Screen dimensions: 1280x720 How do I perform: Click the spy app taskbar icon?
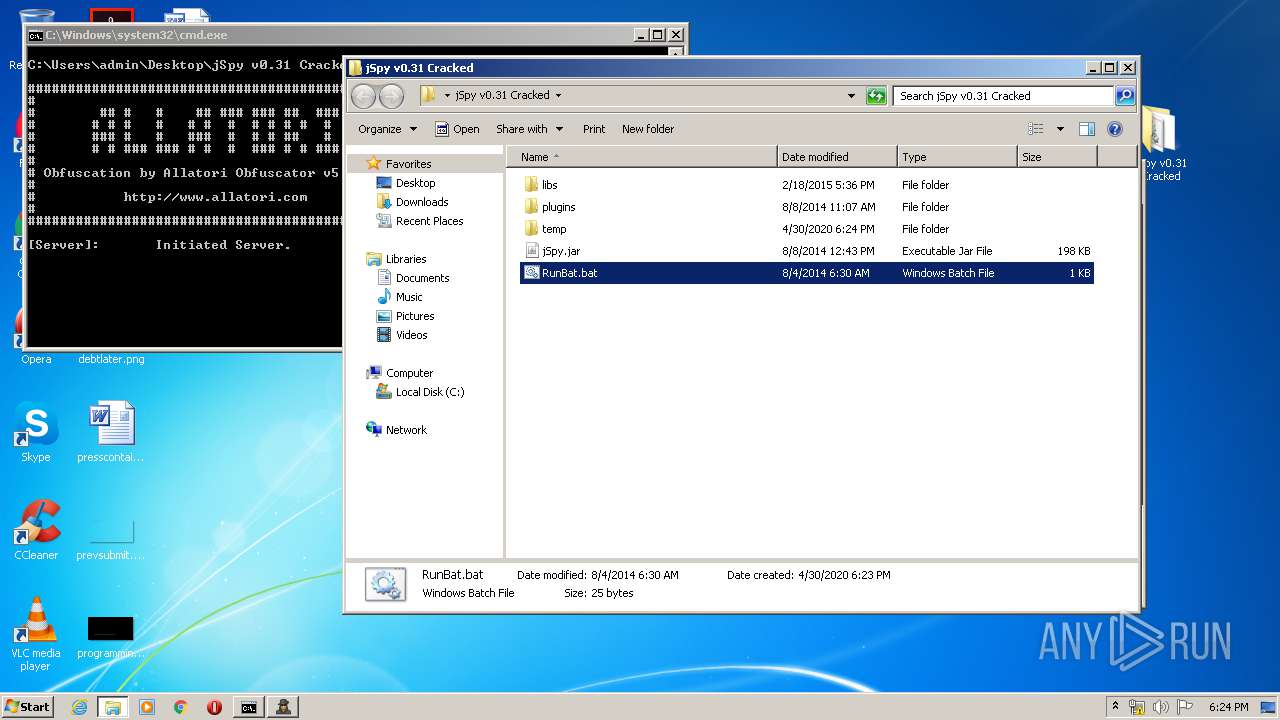tap(284, 707)
